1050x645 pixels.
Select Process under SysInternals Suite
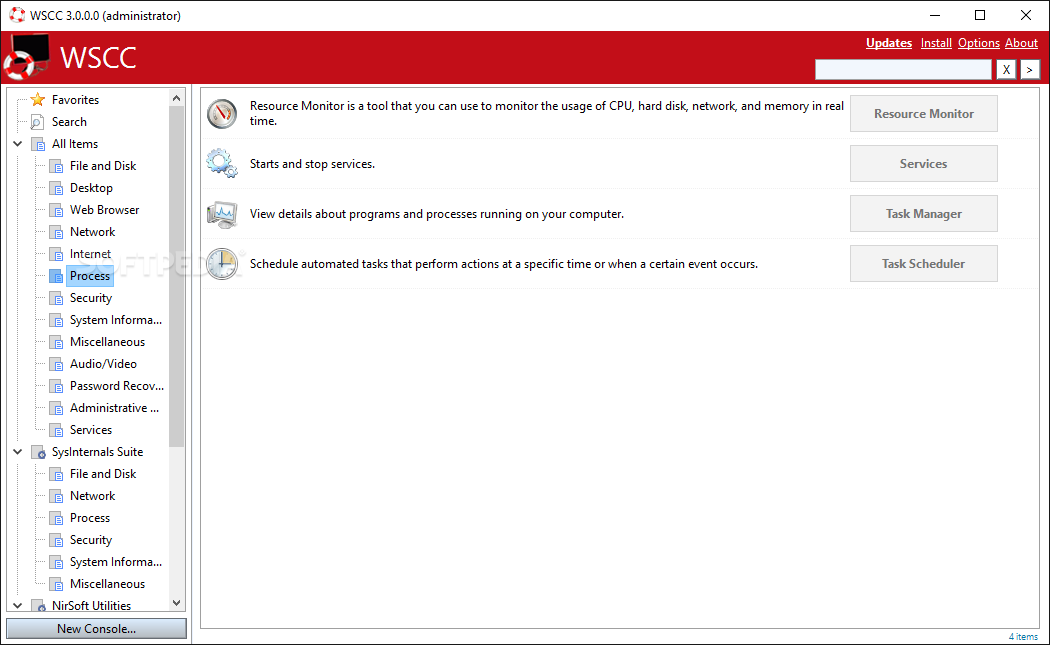90,518
